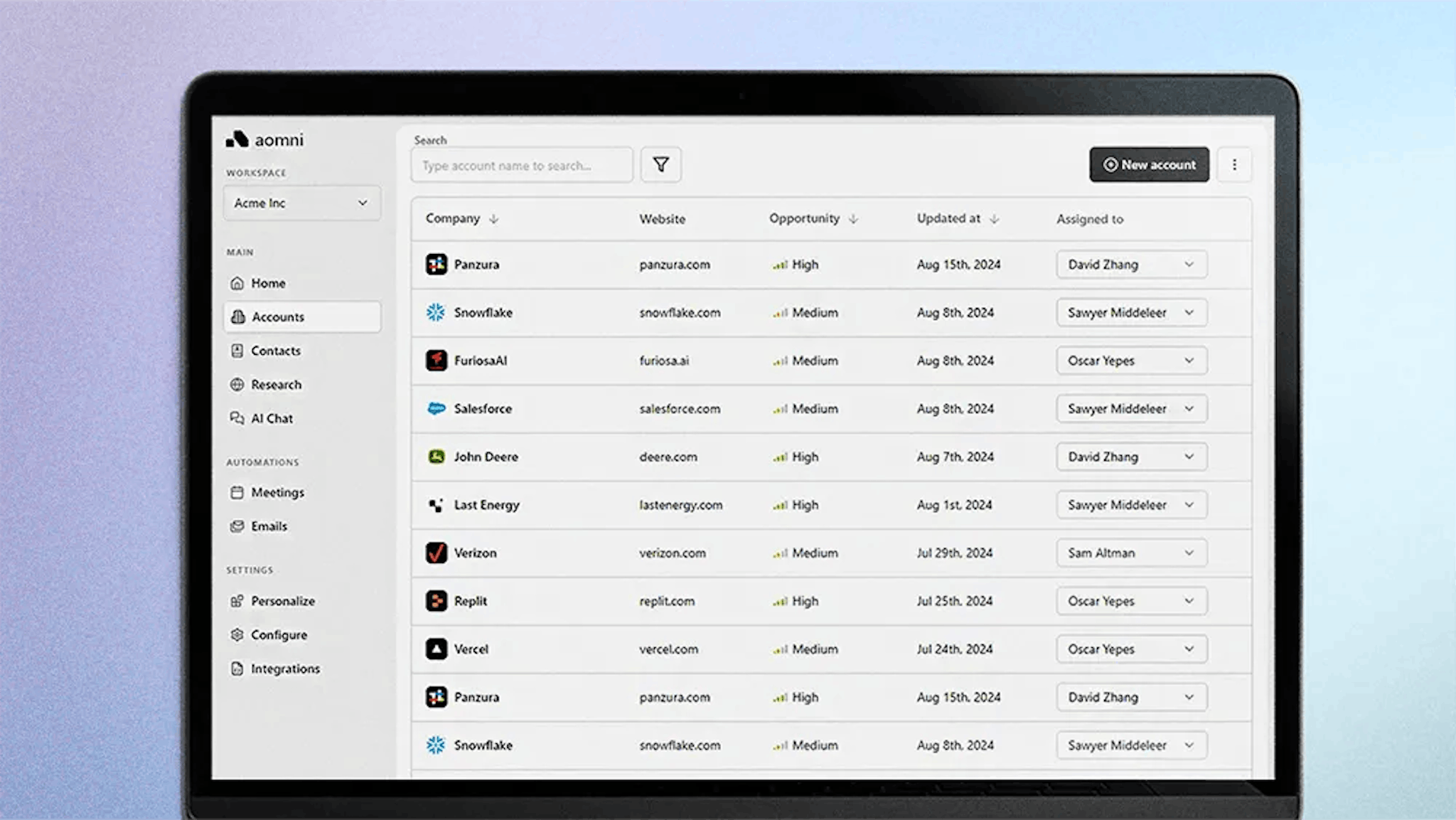Viewport: 1456px width, 820px height.
Task: Click the Snowflake logo beside Aug 8th row with Sawyer, topmost
Action: [436, 312]
